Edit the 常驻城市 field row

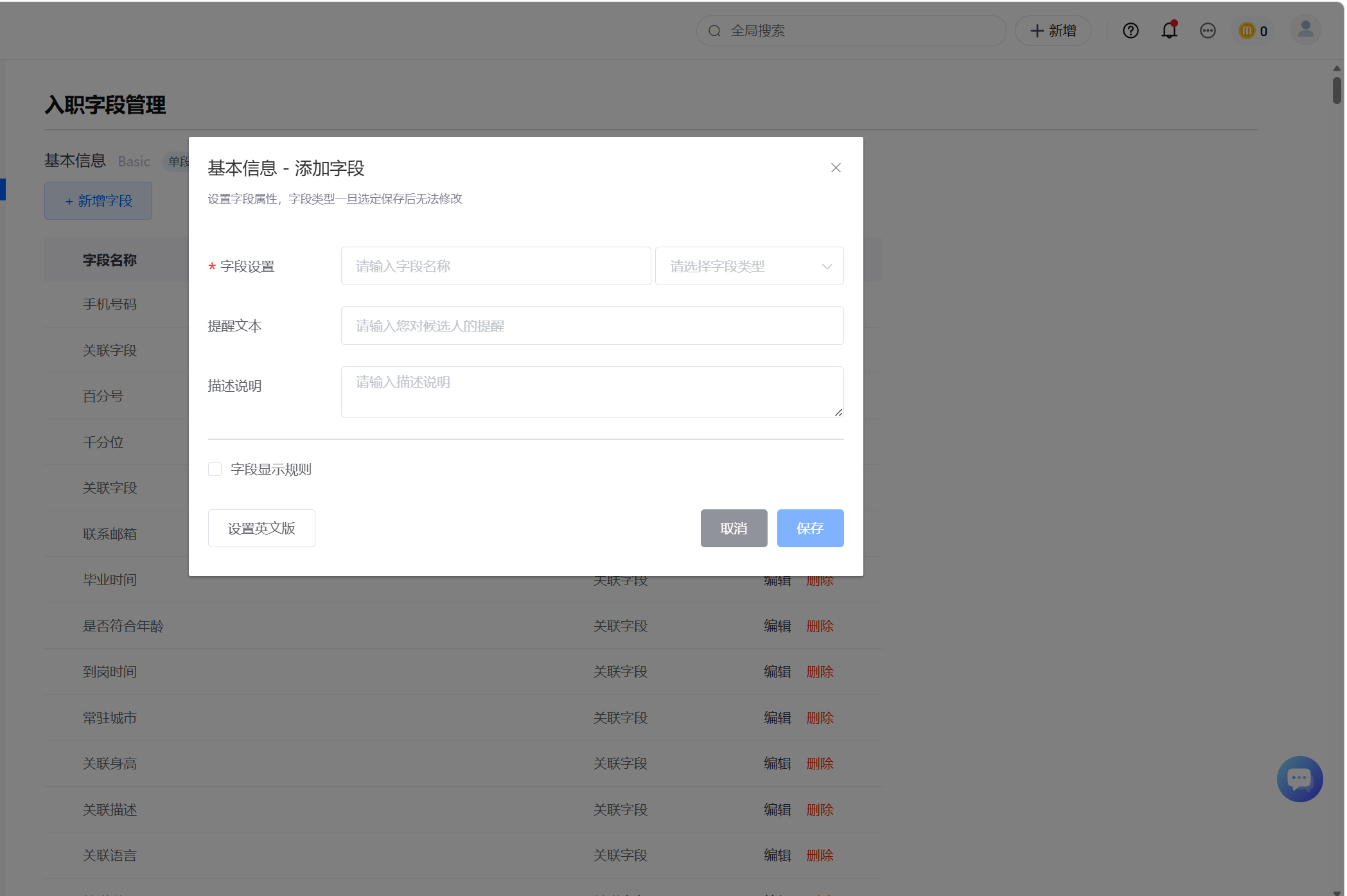777,717
